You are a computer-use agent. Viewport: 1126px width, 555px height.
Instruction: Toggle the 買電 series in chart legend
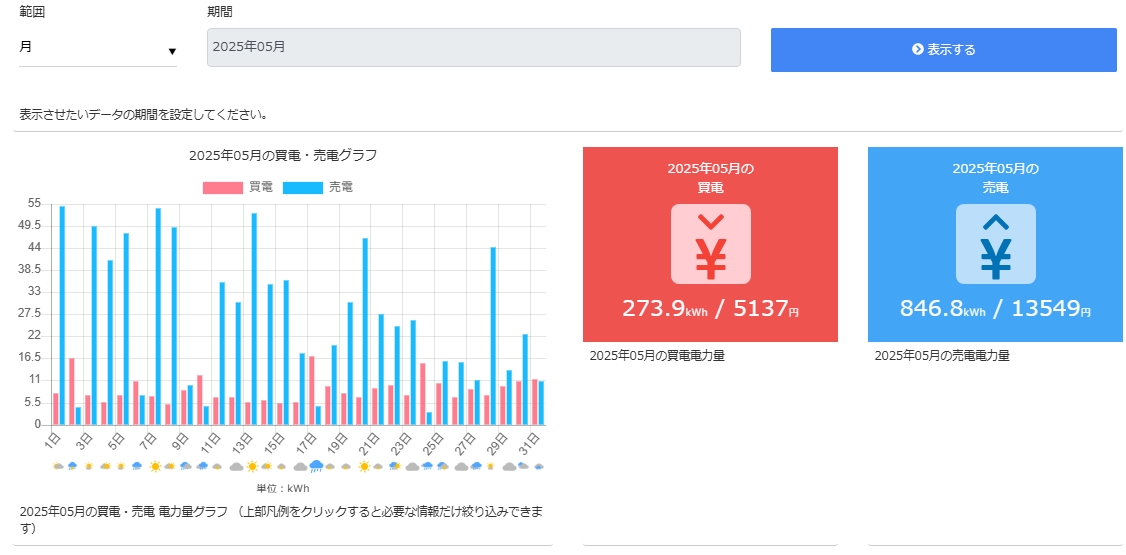(x=238, y=187)
